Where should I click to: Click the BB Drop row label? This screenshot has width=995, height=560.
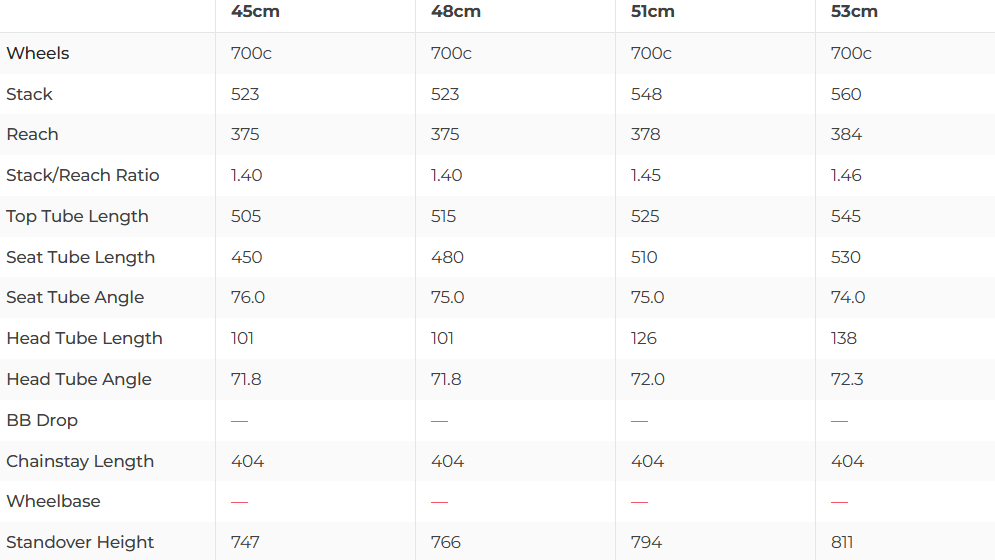click(42, 420)
